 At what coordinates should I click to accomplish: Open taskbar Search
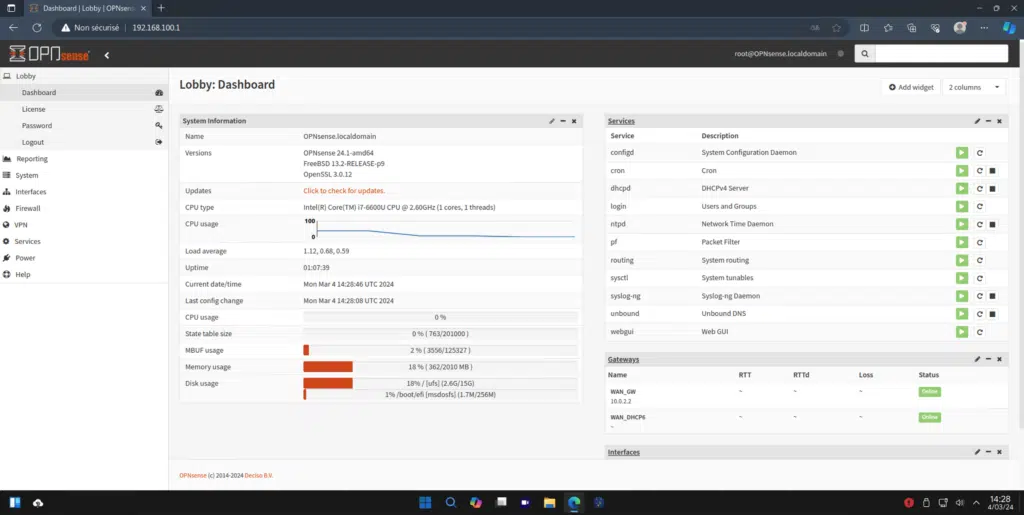click(451, 502)
